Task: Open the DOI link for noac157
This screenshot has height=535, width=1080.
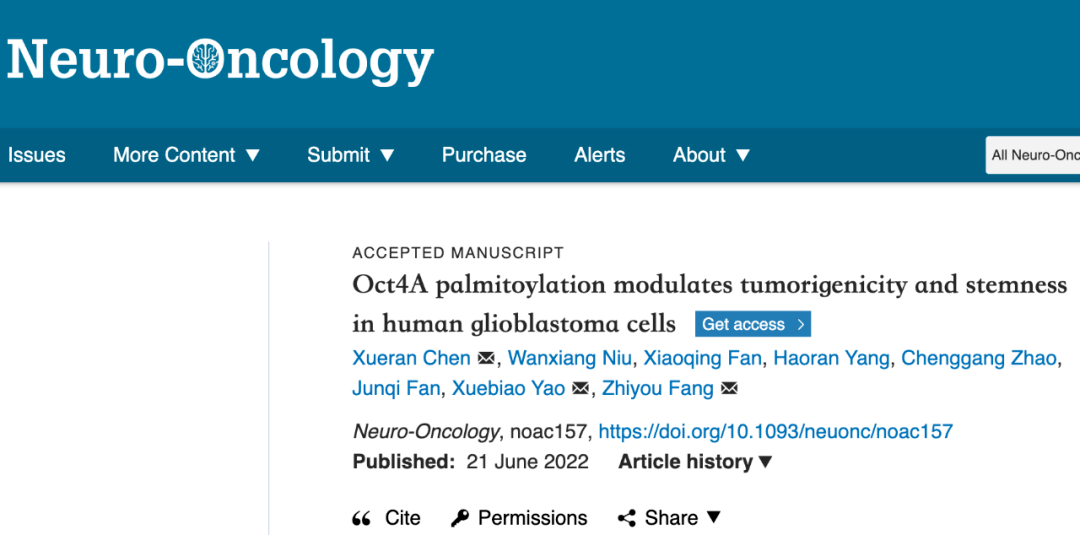Action: point(775,432)
